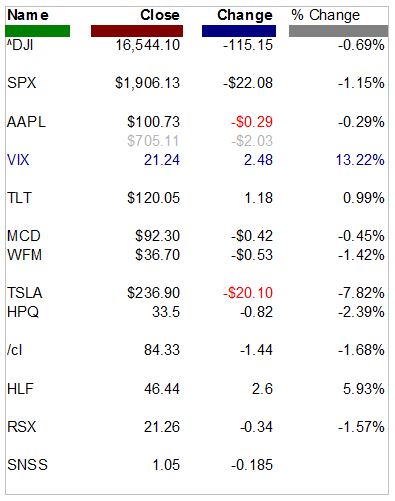The width and height of the screenshot is (395, 501).
Task: Select the Close column header
Action: tap(160, 15)
